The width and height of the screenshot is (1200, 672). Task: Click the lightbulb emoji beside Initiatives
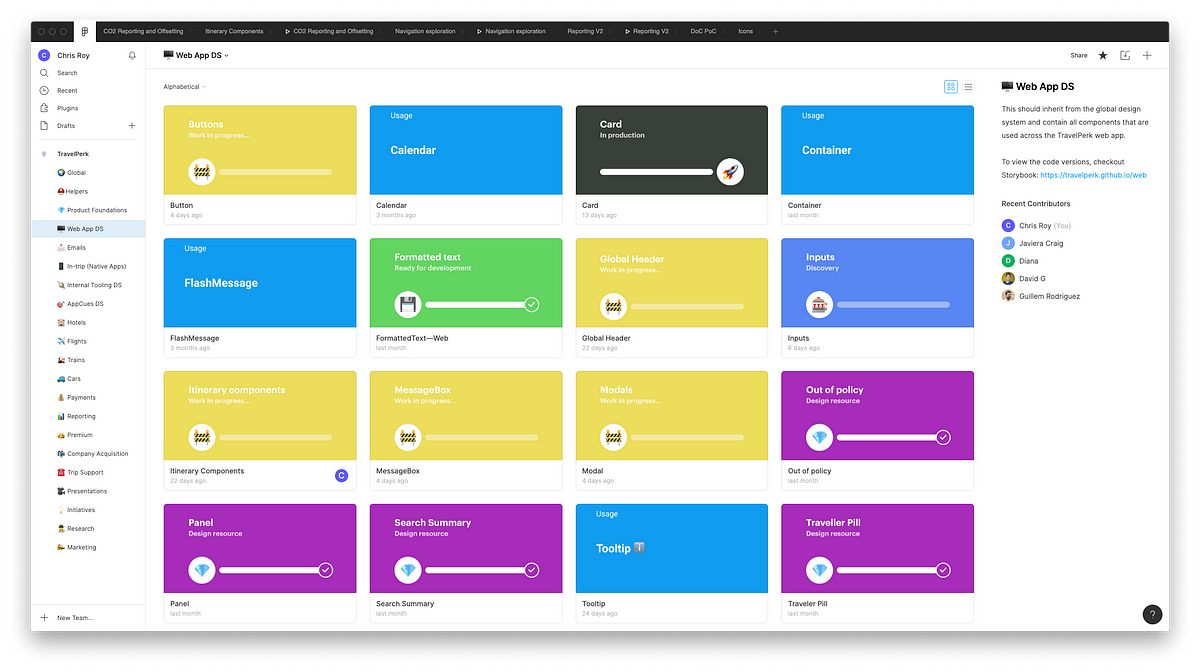point(61,510)
